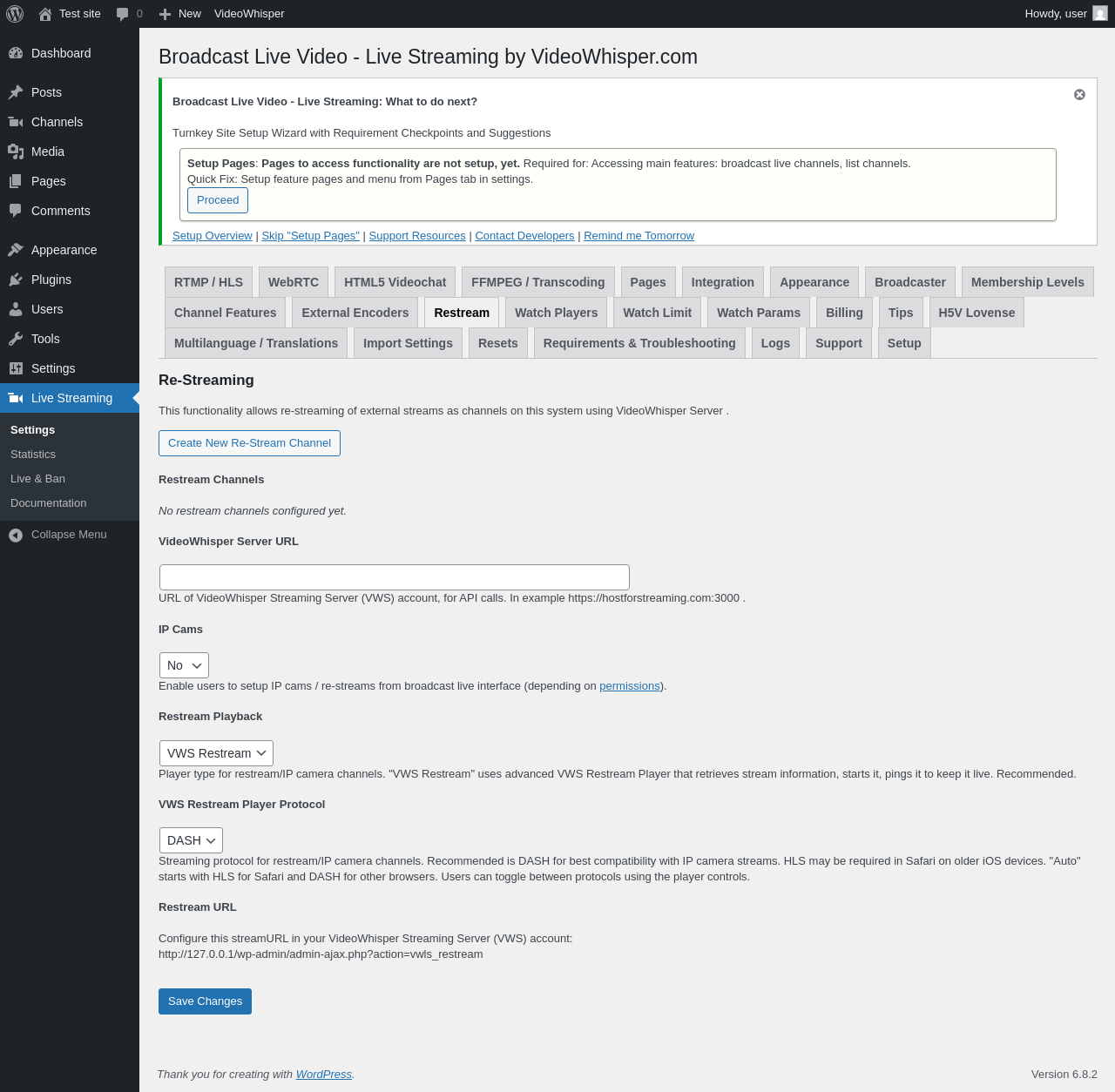1115x1092 pixels.
Task: Open the Import Settings tab
Action: [x=408, y=343]
